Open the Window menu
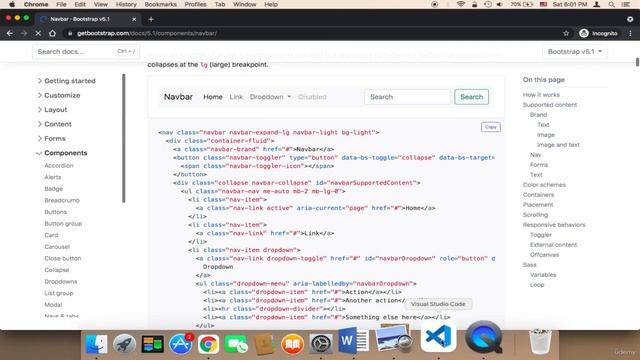Image resolution: width=640 pixels, height=360 pixels. [x=244, y=4]
